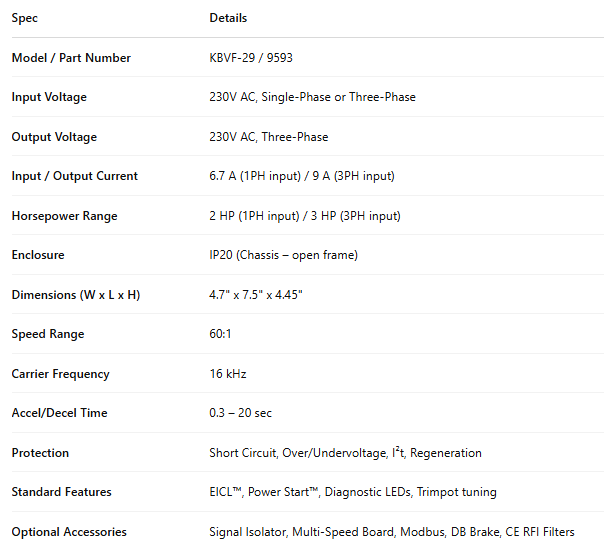The width and height of the screenshot is (604, 554).
Task: Click the "Details" column header
Action: 228,18
